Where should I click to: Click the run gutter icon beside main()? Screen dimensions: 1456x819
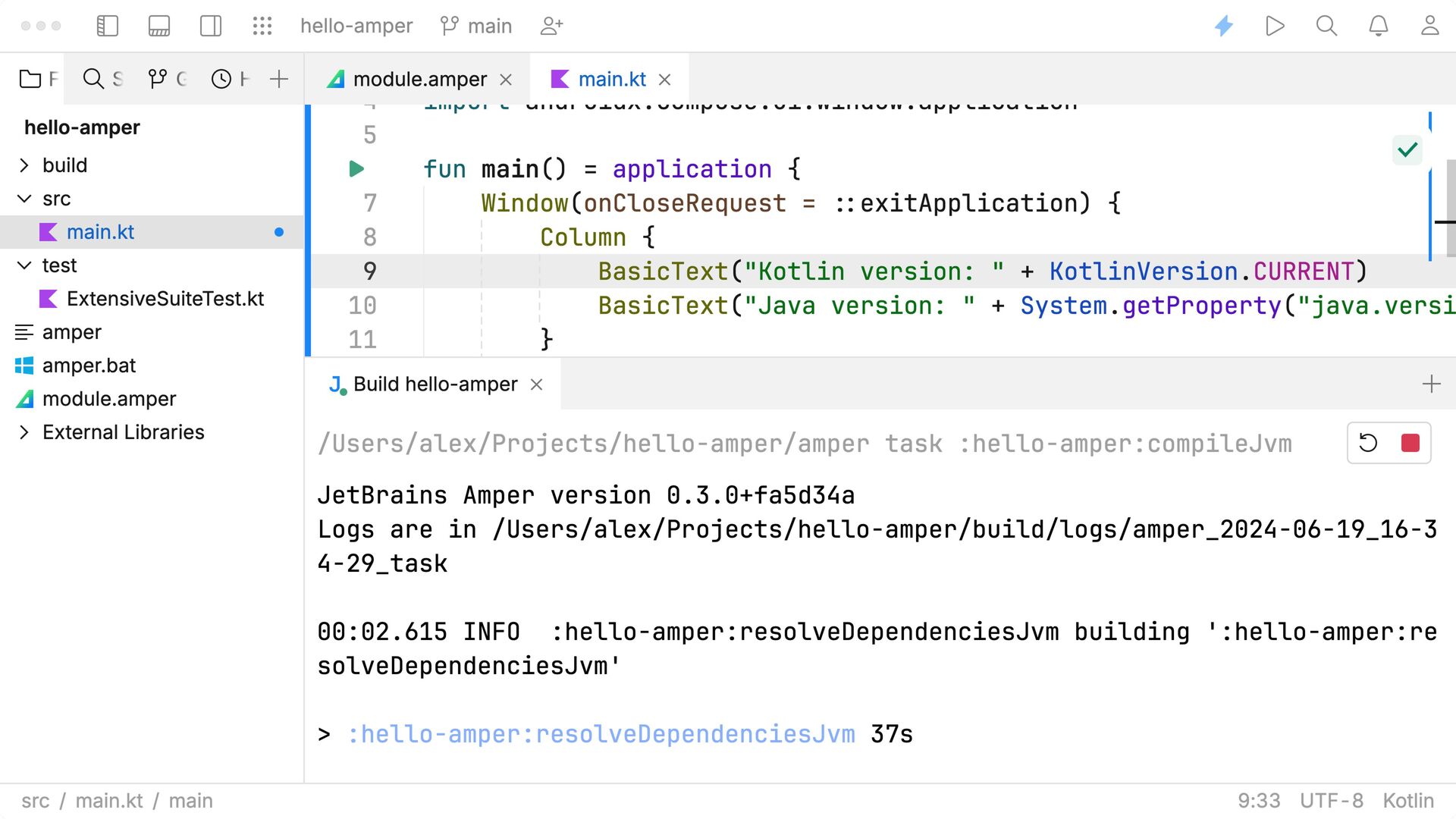click(x=356, y=168)
